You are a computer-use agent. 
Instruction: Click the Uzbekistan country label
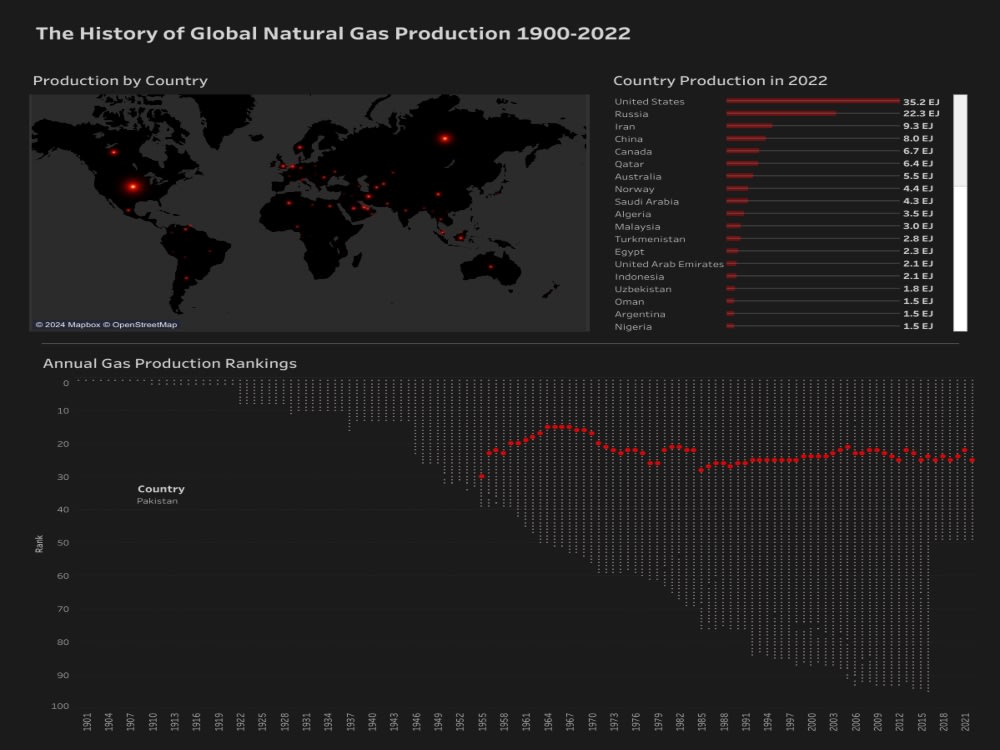643,289
